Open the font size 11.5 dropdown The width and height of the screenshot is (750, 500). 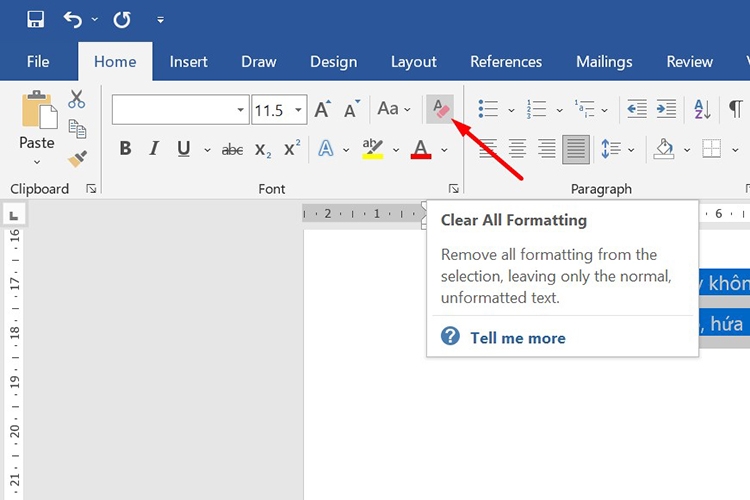coord(297,110)
